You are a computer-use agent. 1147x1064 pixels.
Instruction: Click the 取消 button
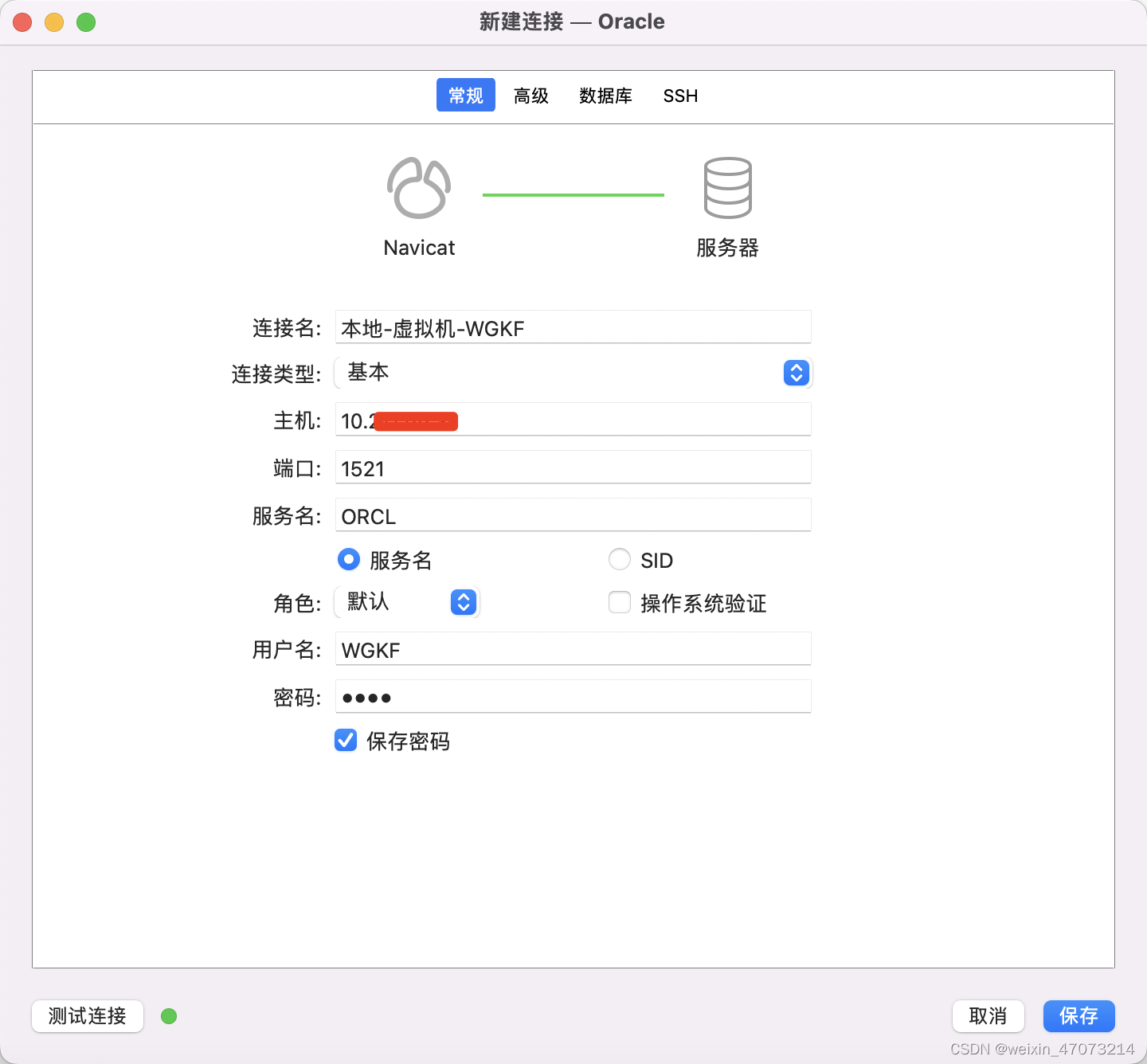pyautogui.click(x=988, y=1016)
